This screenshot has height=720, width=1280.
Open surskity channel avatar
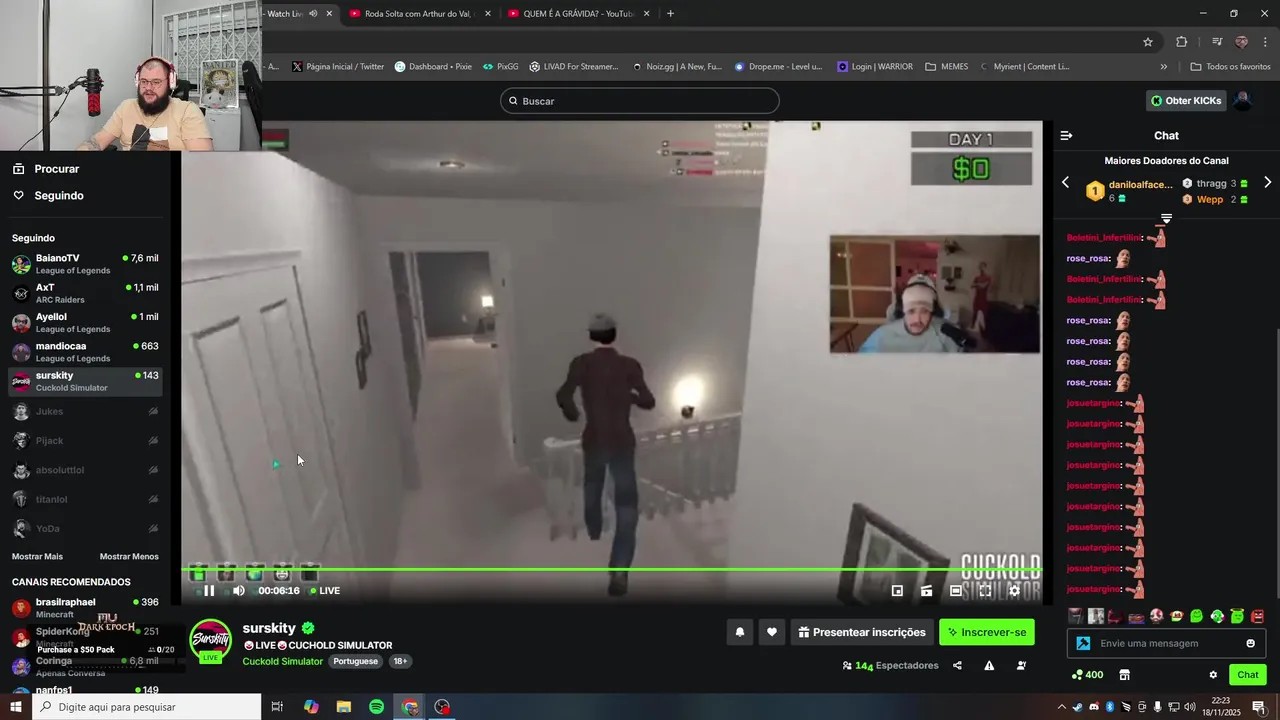click(x=211, y=641)
